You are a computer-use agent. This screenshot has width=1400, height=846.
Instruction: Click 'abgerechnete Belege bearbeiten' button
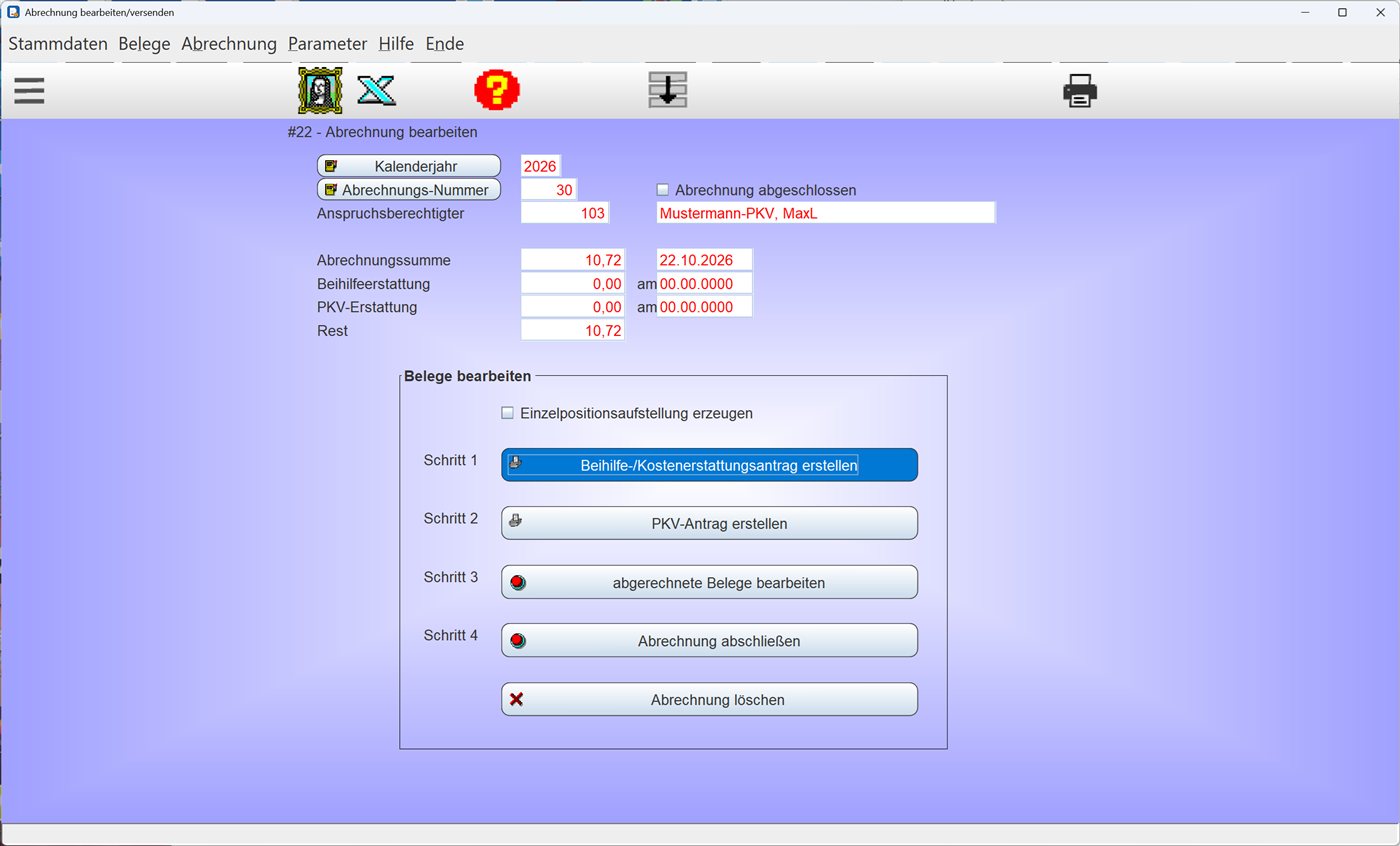[x=709, y=582]
